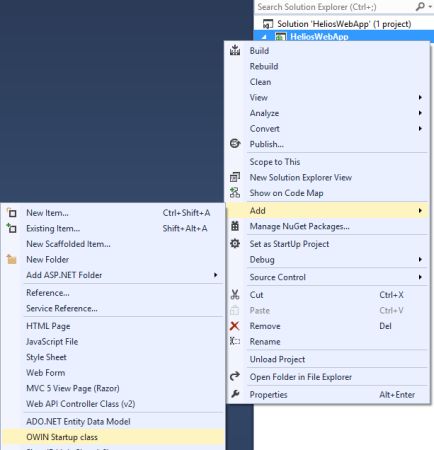Click the Search Solution Explorer field
Viewport: 434px width, 450px height.
point(335,7)
